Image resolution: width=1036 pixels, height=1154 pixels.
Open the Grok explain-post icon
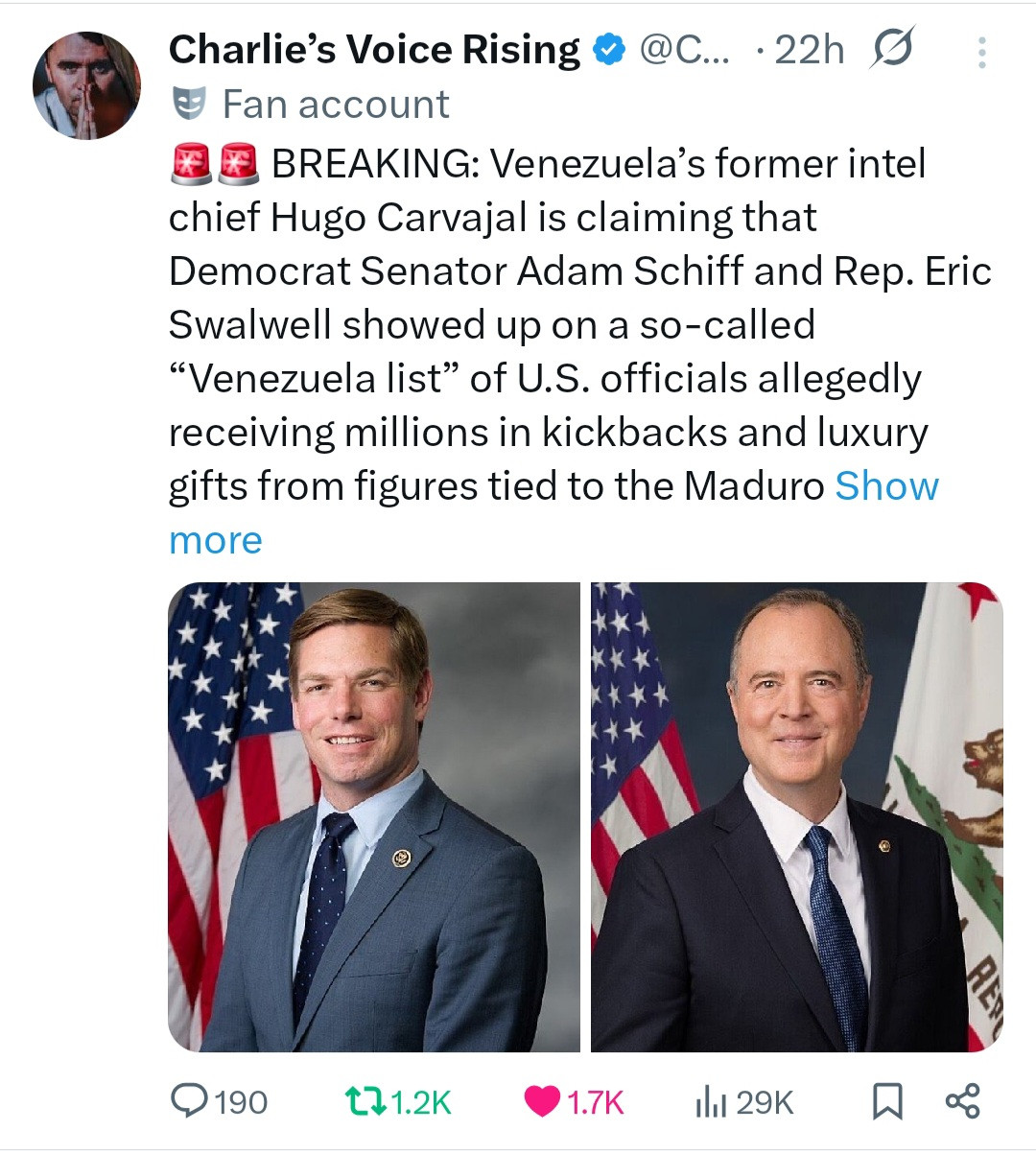tap(891, 49)
